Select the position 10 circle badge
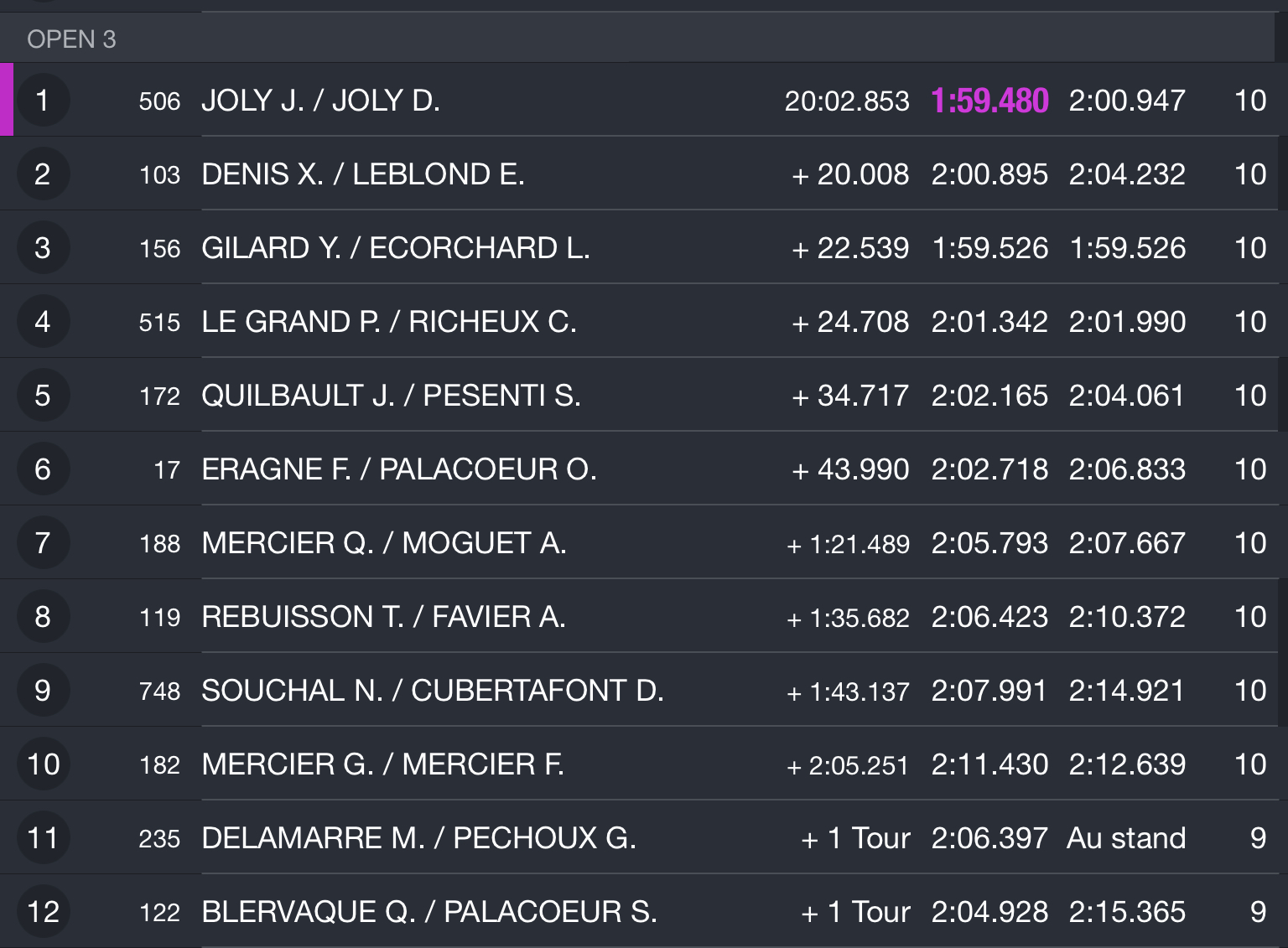 coord(43,764)
